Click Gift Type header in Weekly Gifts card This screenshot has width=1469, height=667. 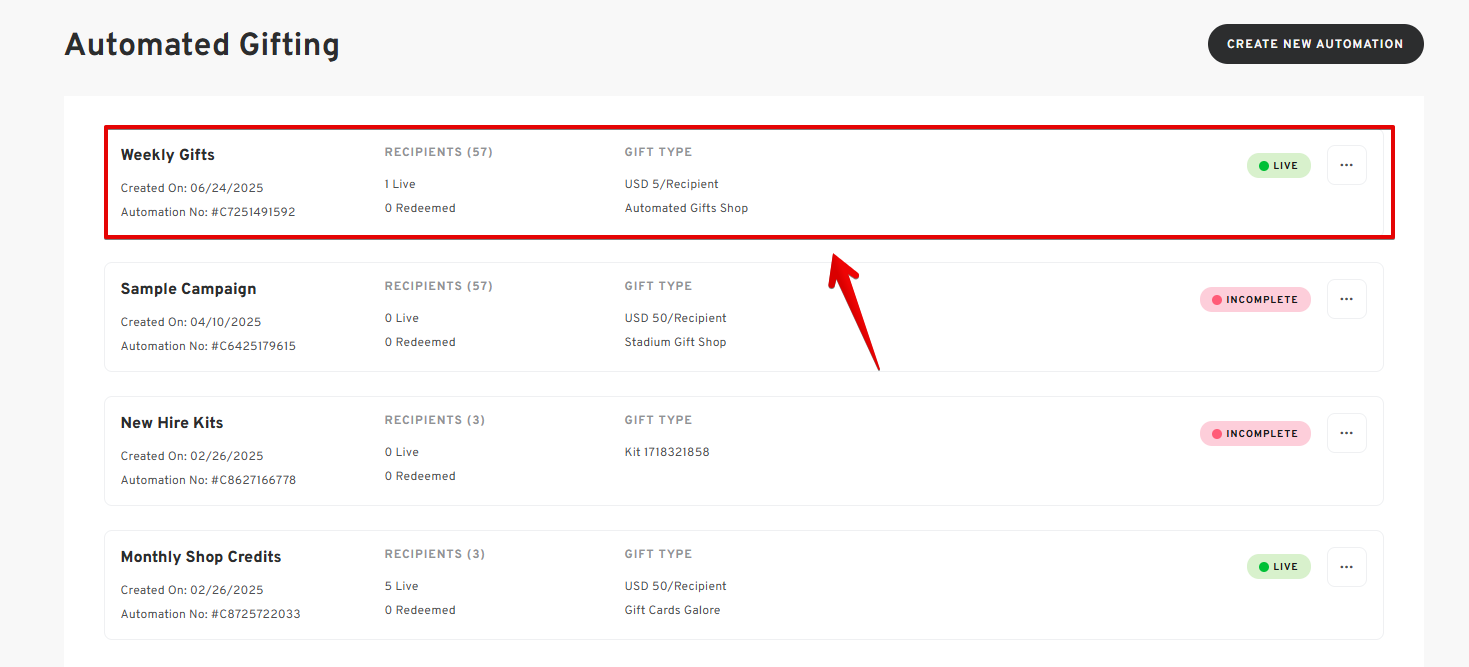658,152
